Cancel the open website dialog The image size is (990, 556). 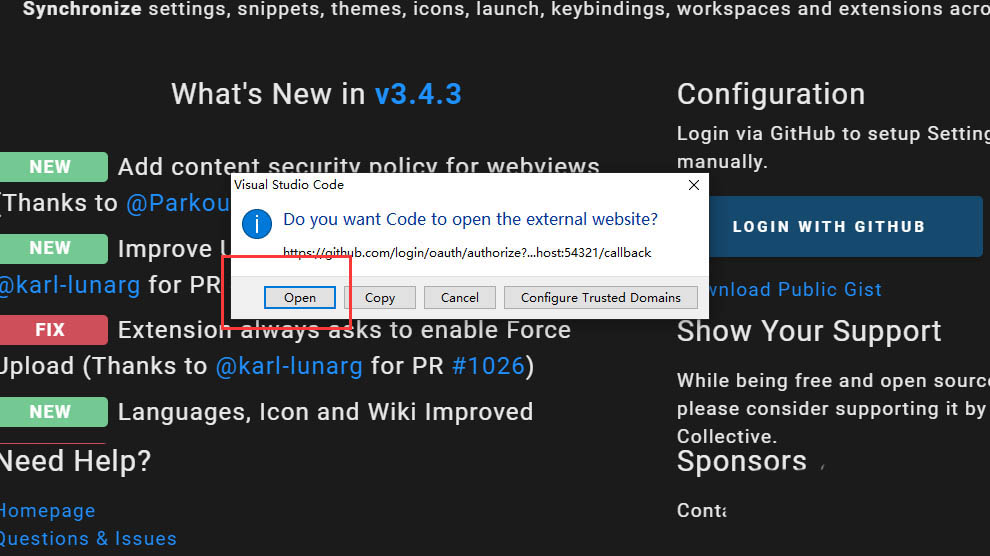tap(460, 297)
